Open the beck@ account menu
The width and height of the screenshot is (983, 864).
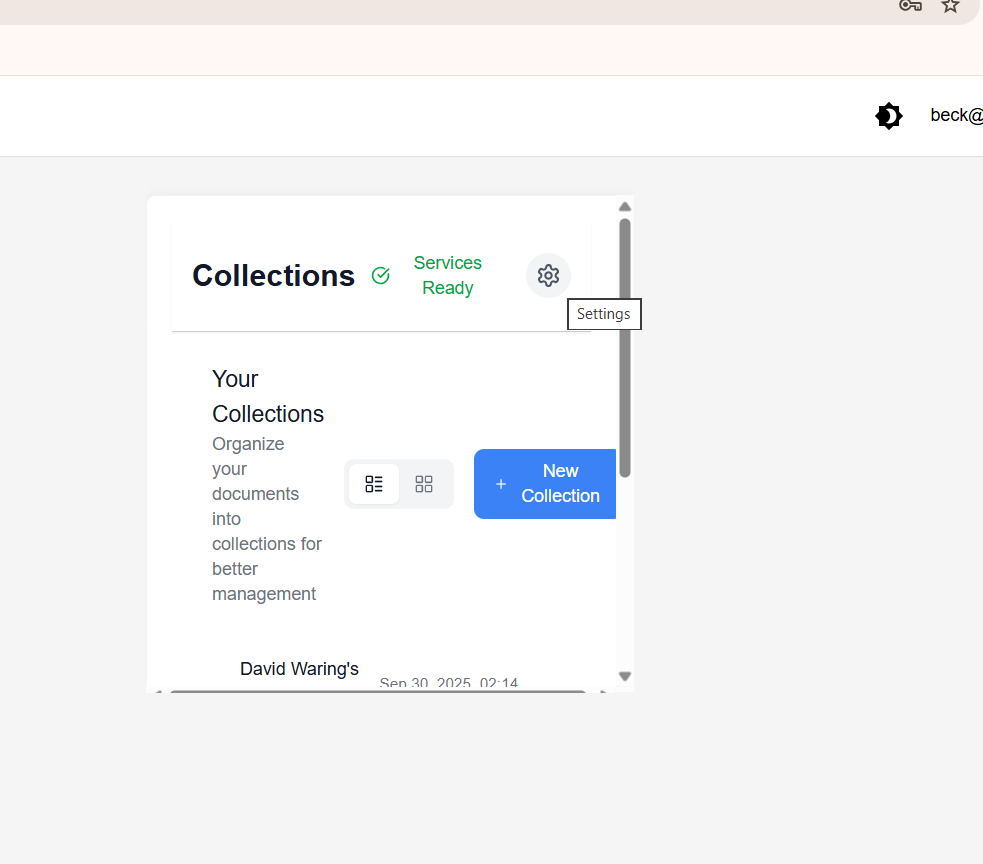coord(955,115)
